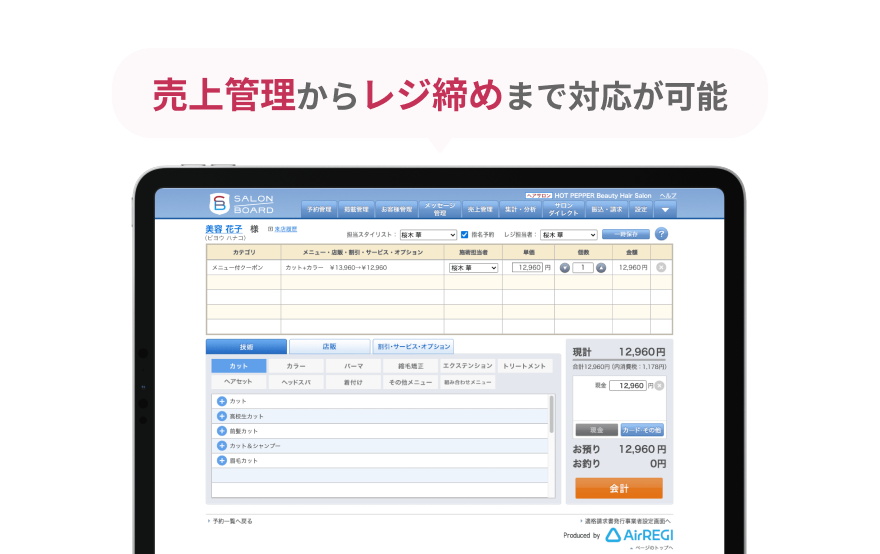This screenshot has height=554, width=880.
Task: Open 予約管理 in the navigation bar
Action: [x=319, y=209]
